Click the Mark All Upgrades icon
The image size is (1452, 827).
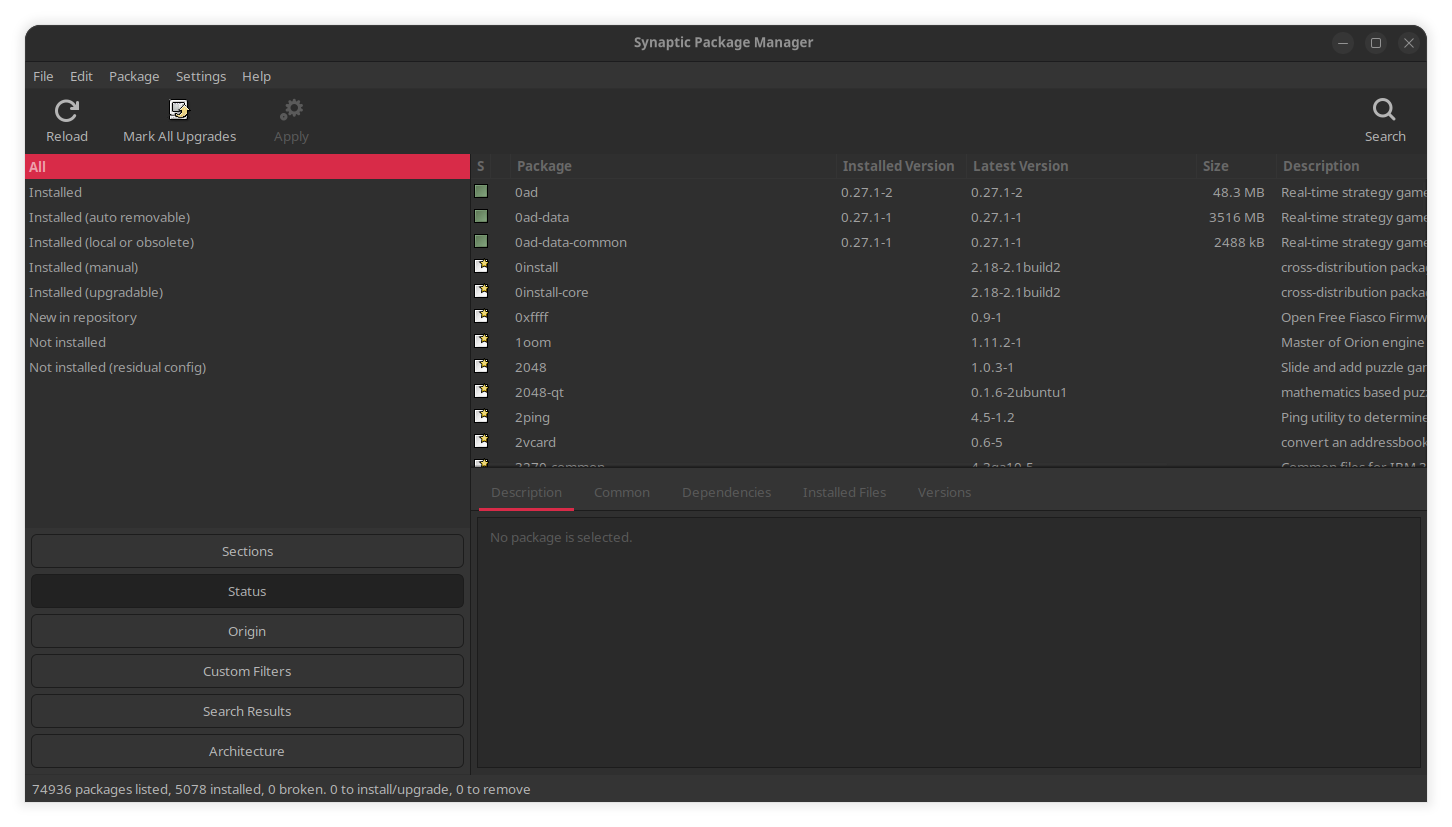point(179,110)
